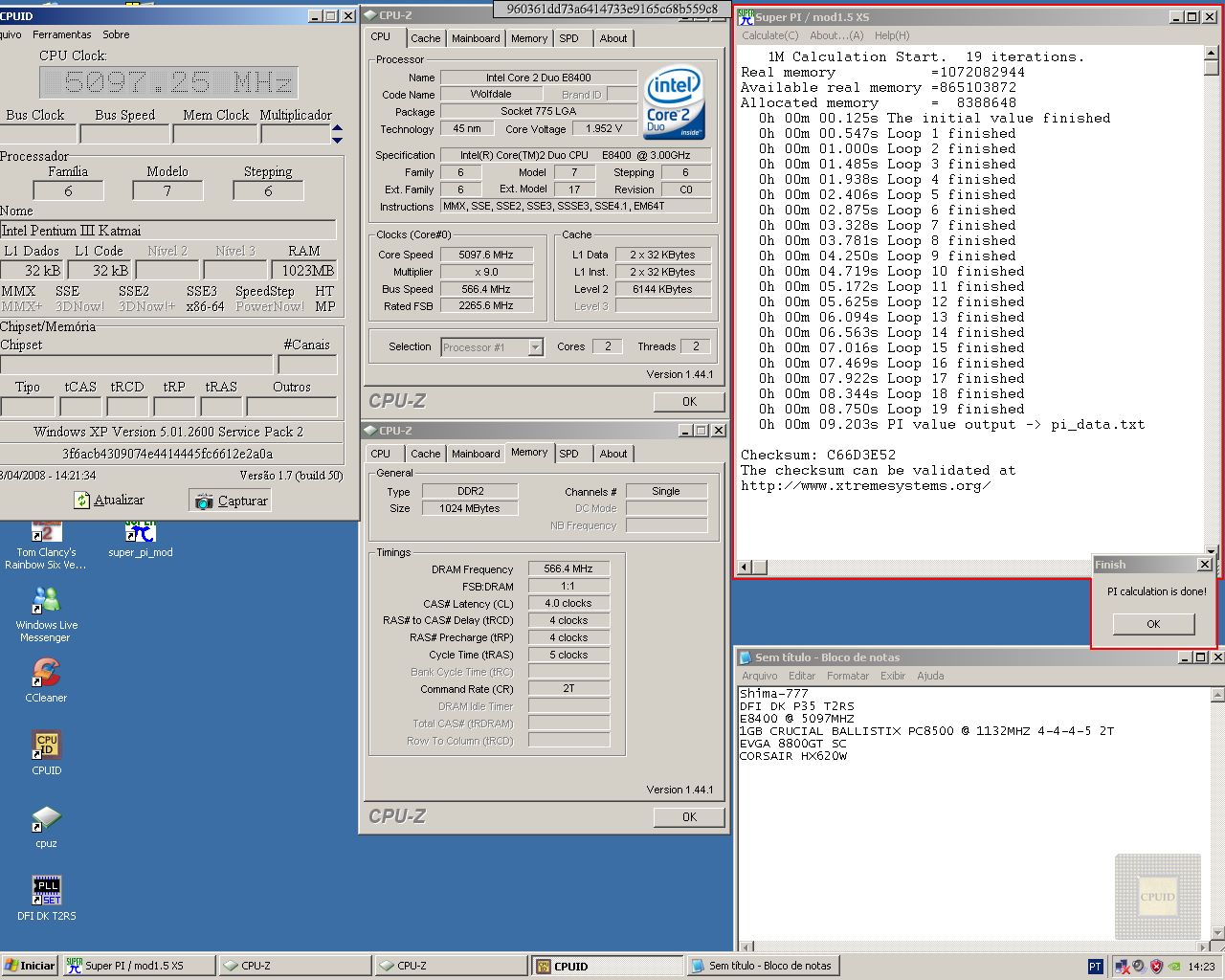Image resolution: width=1225 pixels, height=980 pixels.
Task: Click the upper CPU-Z window title icon
Action: (370, 14)
